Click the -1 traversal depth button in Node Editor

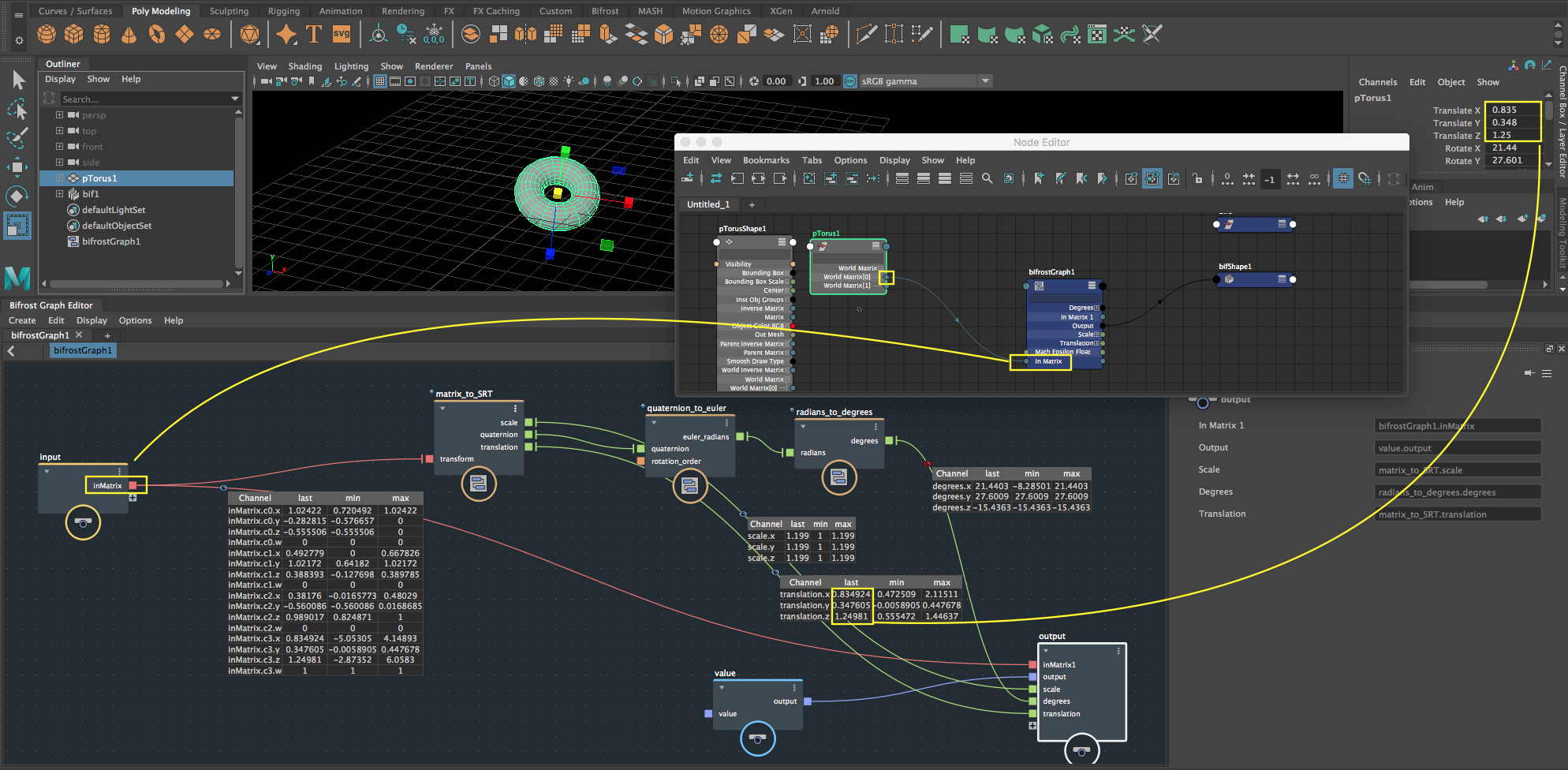[1271, 179]
